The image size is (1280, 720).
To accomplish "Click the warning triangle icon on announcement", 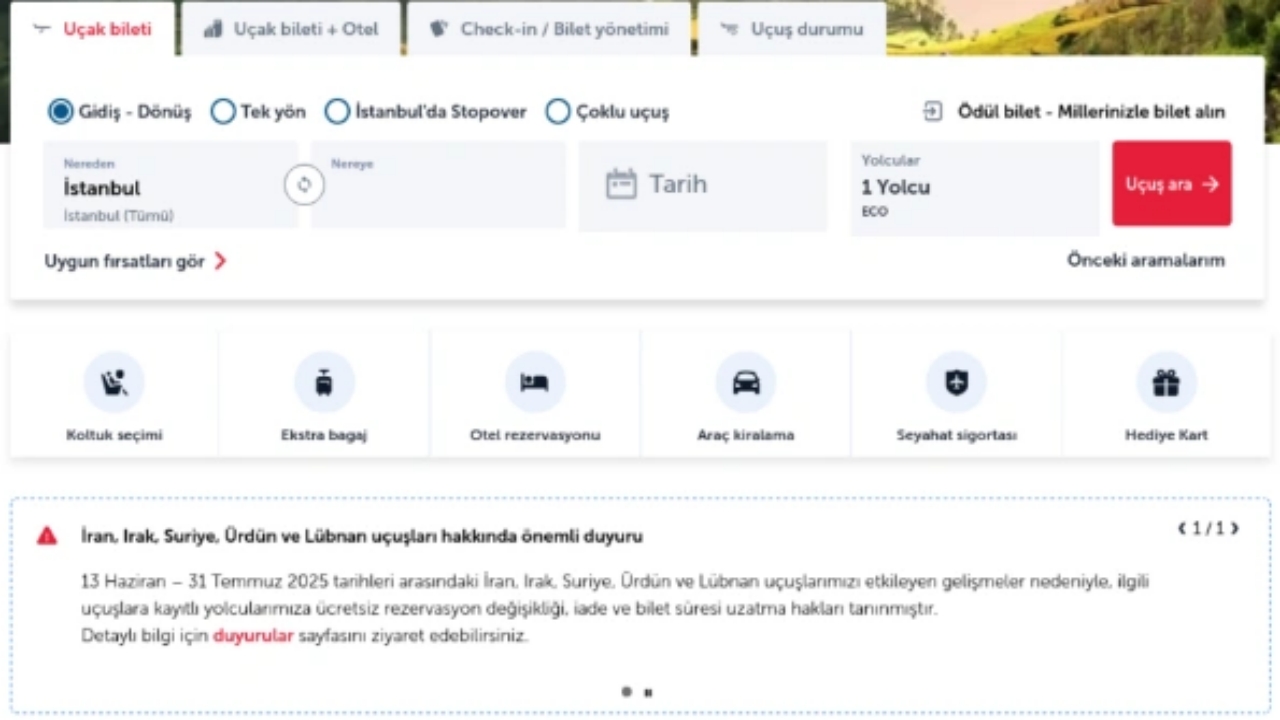I will (x=47, y=536).
